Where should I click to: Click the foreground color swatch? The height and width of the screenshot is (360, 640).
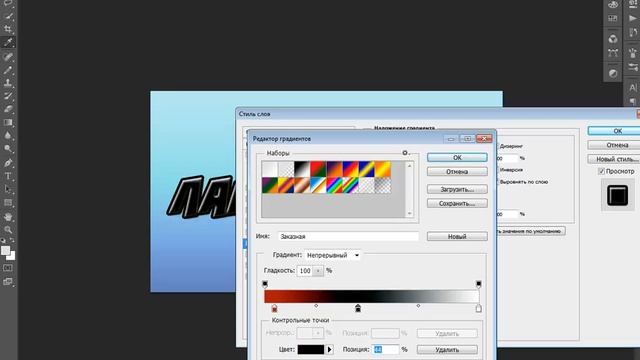(x=5, y=251)
